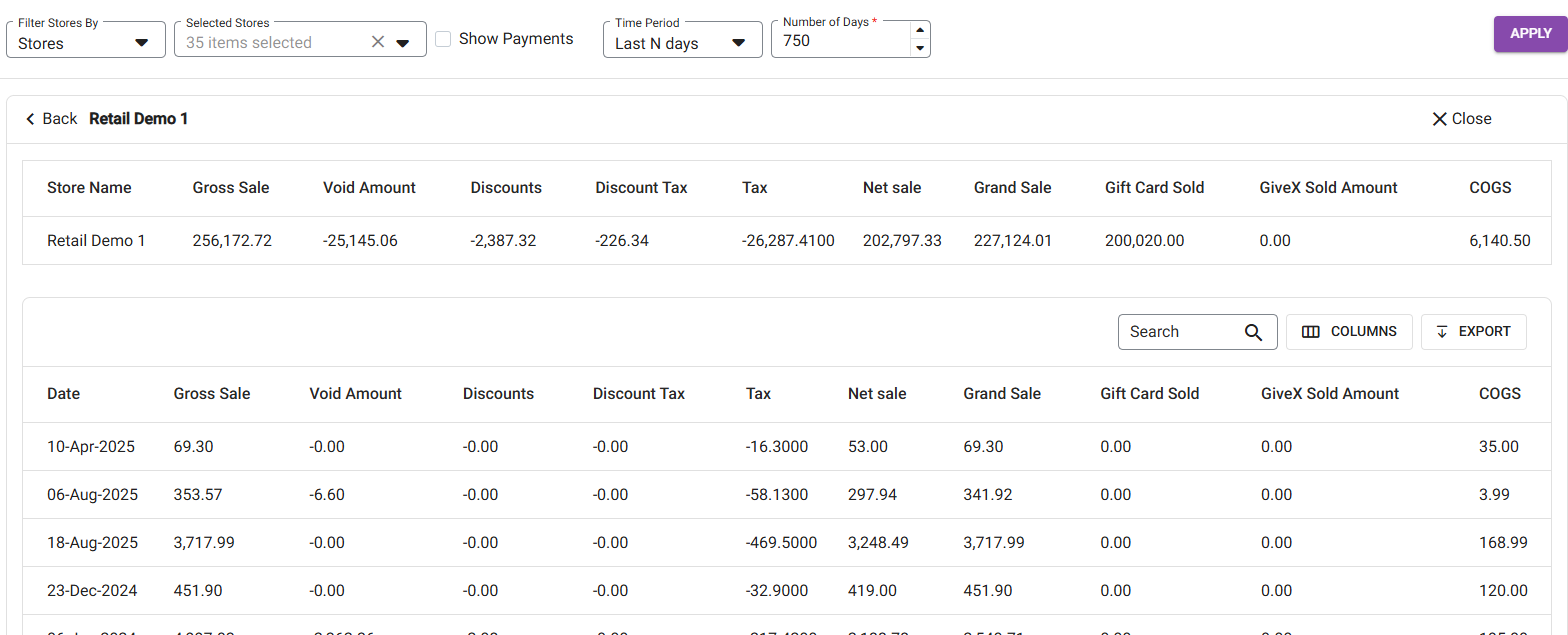Clear selected stores with X icon
The height and width of the screenshot is (635, 1568).
tap(378, 42)
